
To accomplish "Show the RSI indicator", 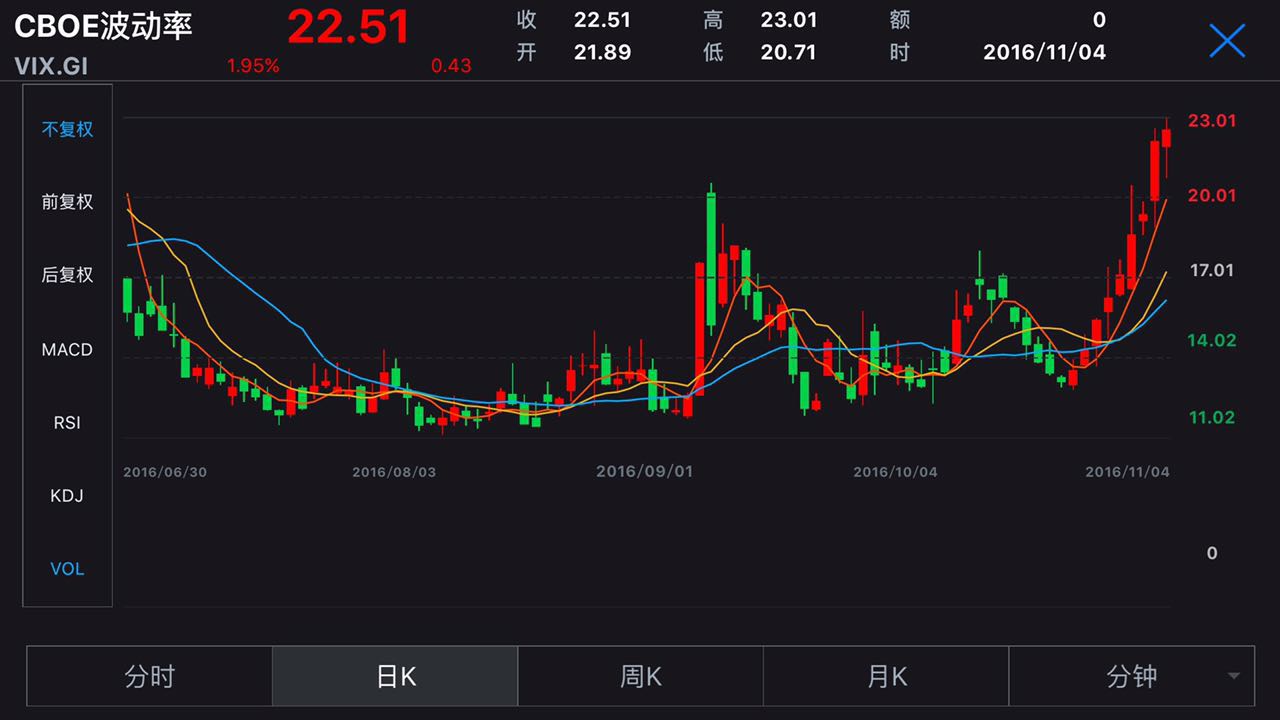I will point(67,423).
